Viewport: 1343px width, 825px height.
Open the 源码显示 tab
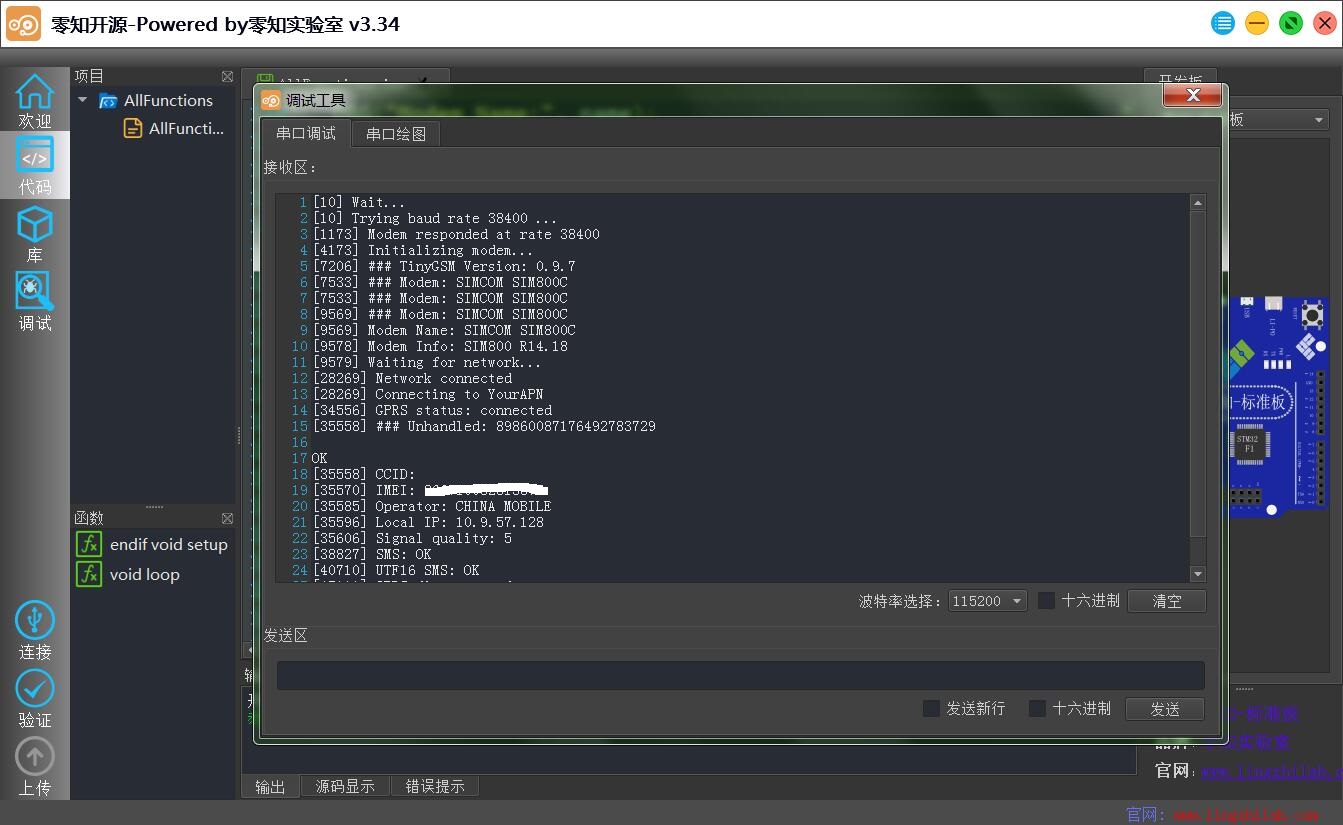(x=345, y=786)
